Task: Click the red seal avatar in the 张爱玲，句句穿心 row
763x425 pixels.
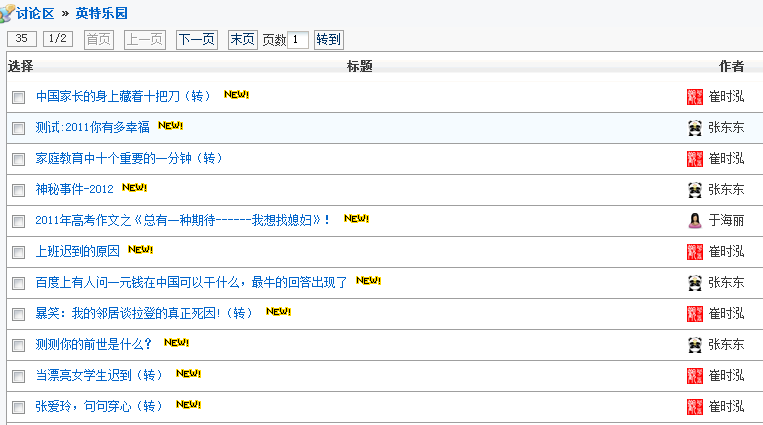Action: click(694, 407)
